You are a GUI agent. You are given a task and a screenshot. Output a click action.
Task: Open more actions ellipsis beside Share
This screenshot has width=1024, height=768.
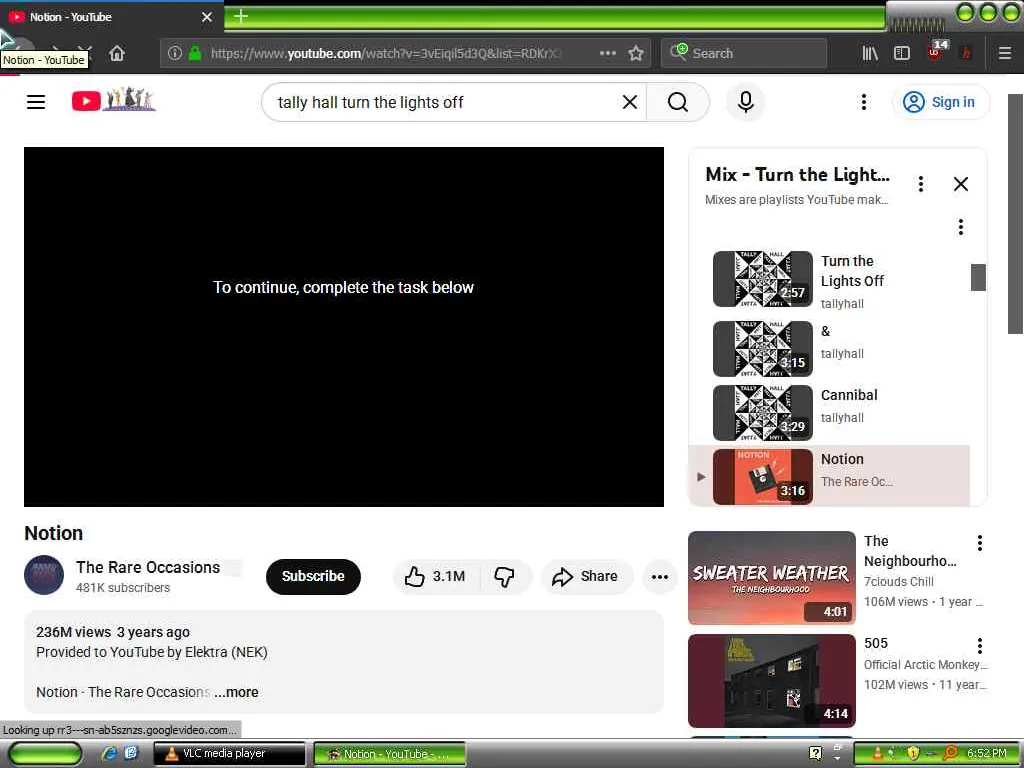coord(660,577)
